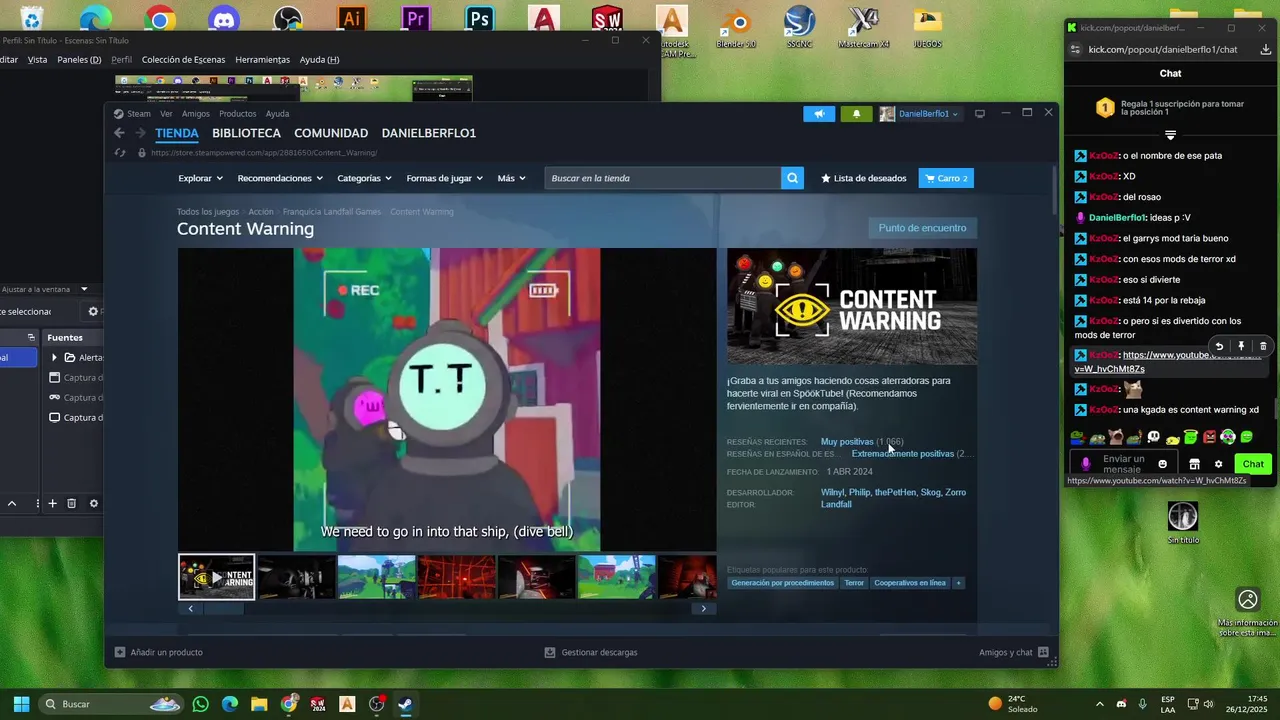Click the Landfall publisher link

coord(836,505)
